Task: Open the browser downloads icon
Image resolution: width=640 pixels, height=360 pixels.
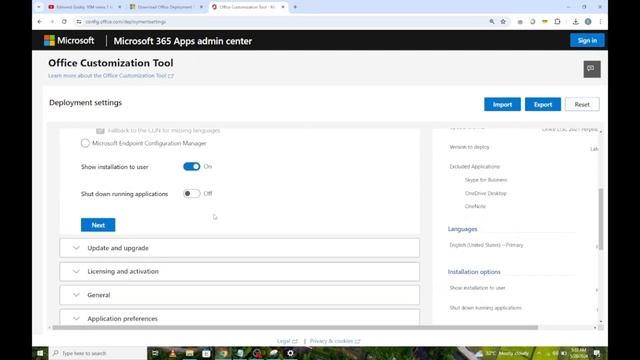Action: (576, 22)
